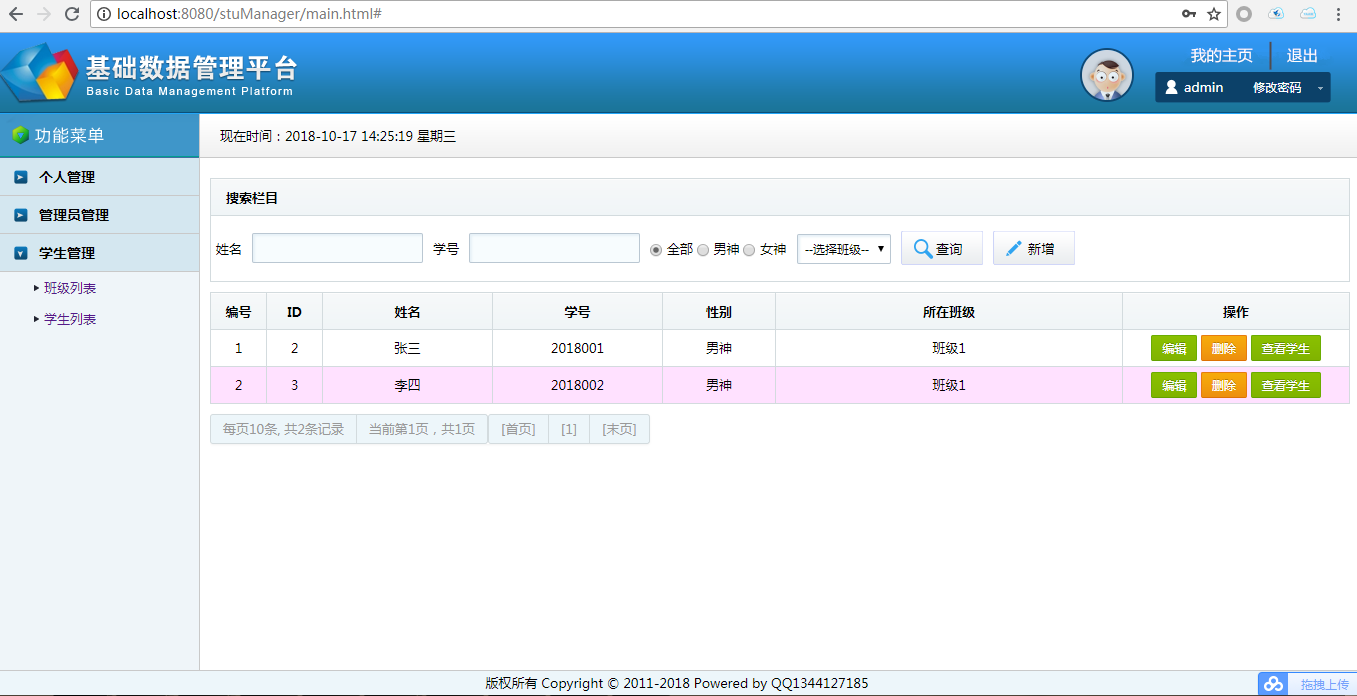The width and height of the screenshot is (1357, 696).
Task: Open dropdown arrow next to 修改密码
Action: click(x=1320, y=88)
